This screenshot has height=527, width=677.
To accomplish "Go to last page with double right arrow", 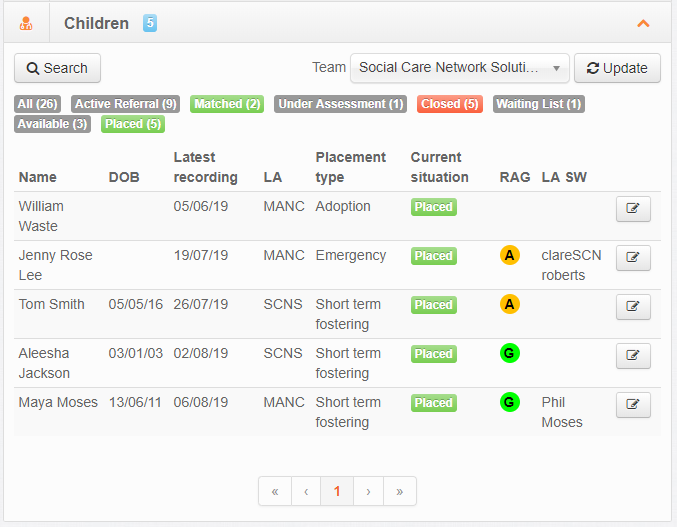I will 400,491.
